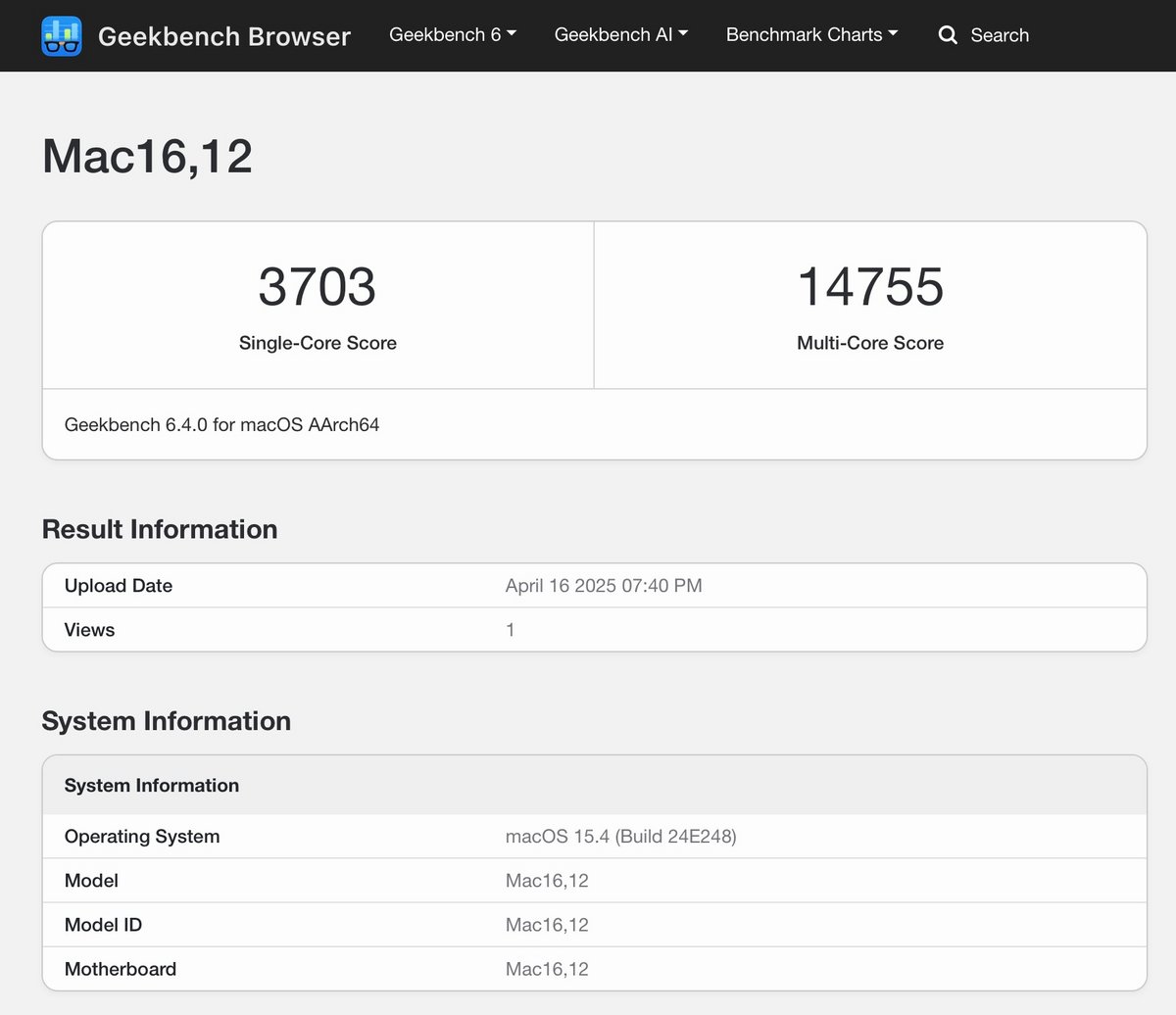1176x1015 pixels.
Task: Click the Views count value 1
Action: point(511,630)
